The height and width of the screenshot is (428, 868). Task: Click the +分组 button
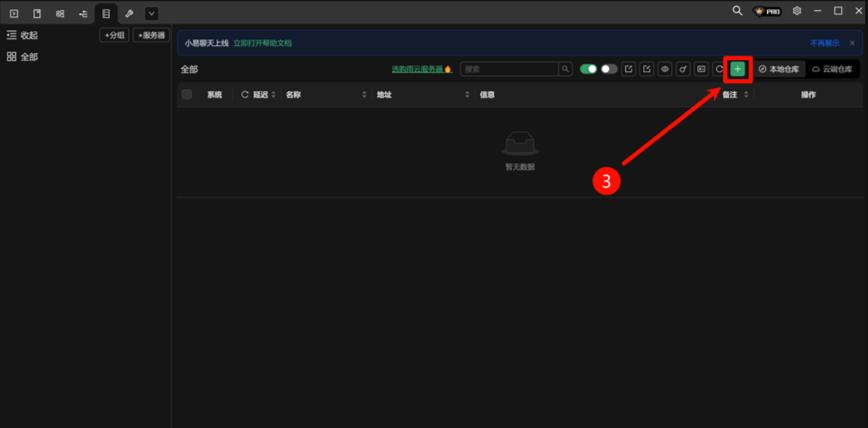point(114,35)
